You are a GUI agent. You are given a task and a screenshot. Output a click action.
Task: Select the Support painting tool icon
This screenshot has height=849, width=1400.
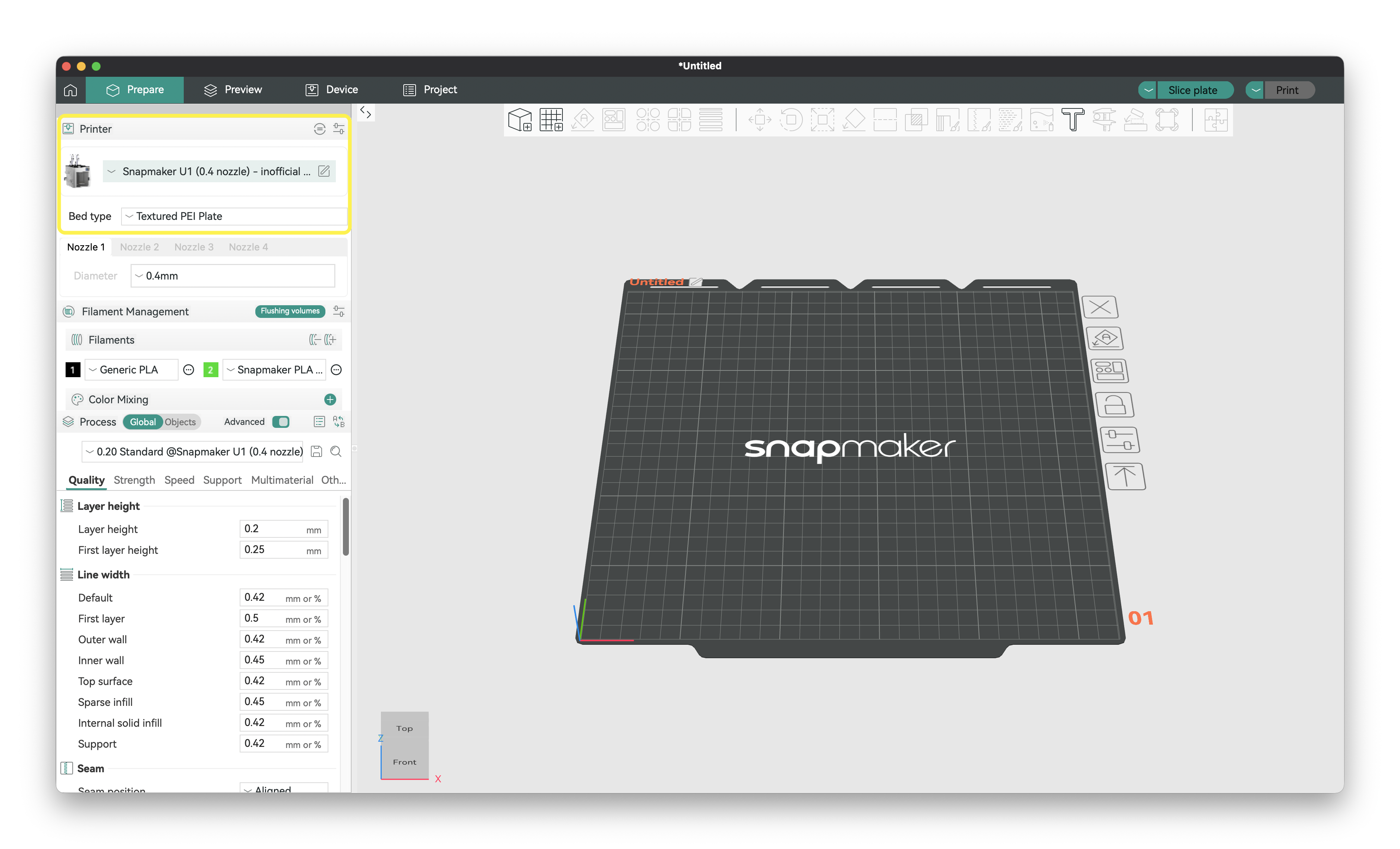point(947,120)
